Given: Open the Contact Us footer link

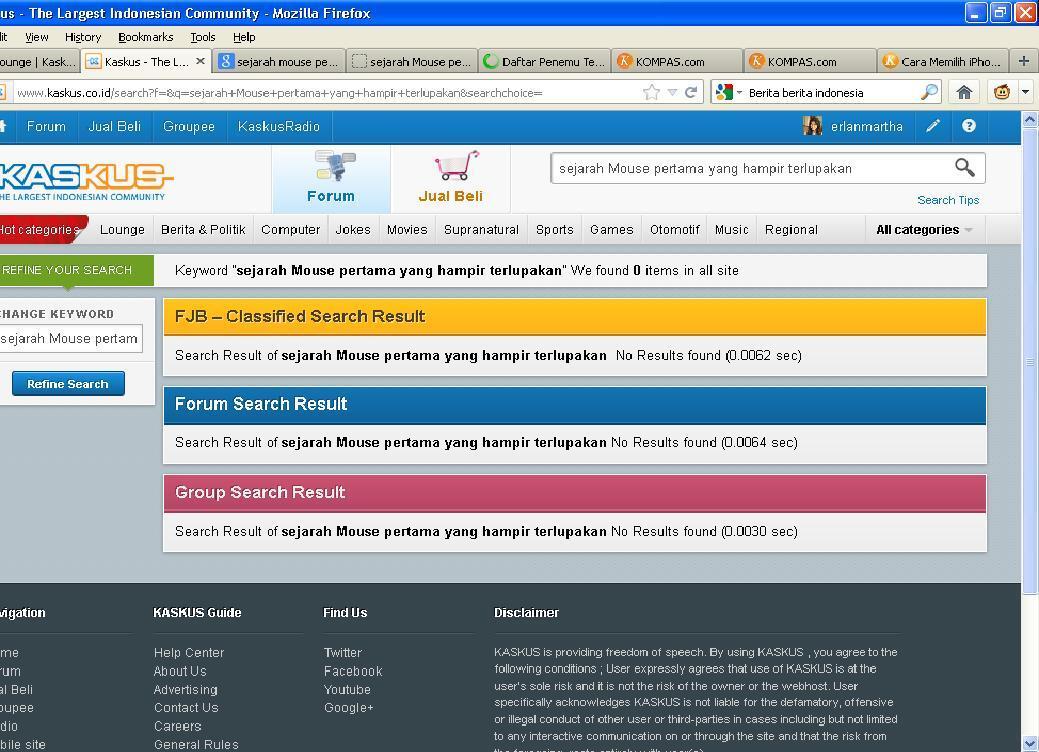Looking at the screenshot, I should 186,708.
